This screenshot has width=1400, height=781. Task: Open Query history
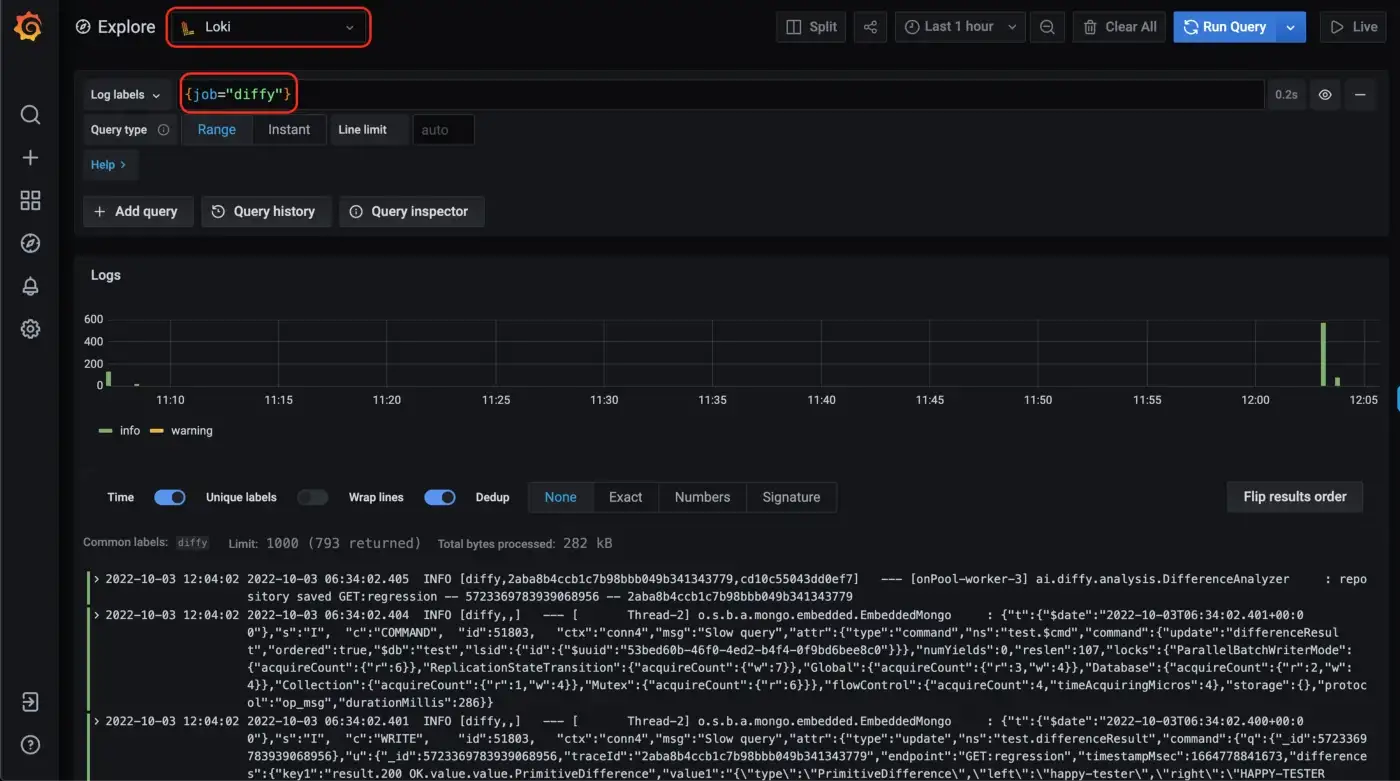(266, 211)
